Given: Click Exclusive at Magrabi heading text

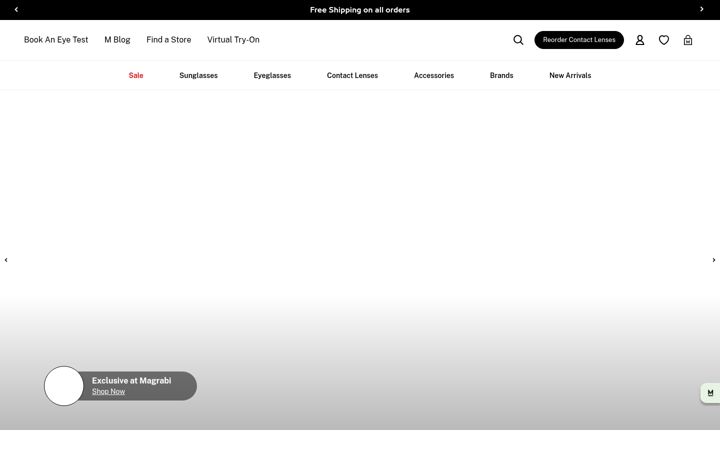Looking at the screenshot, I should point(131,381).
